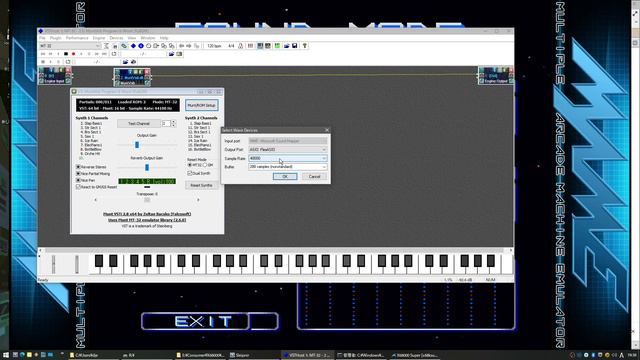Open the View menu
The image size is (640, 360).
click(x=131, y=38)
